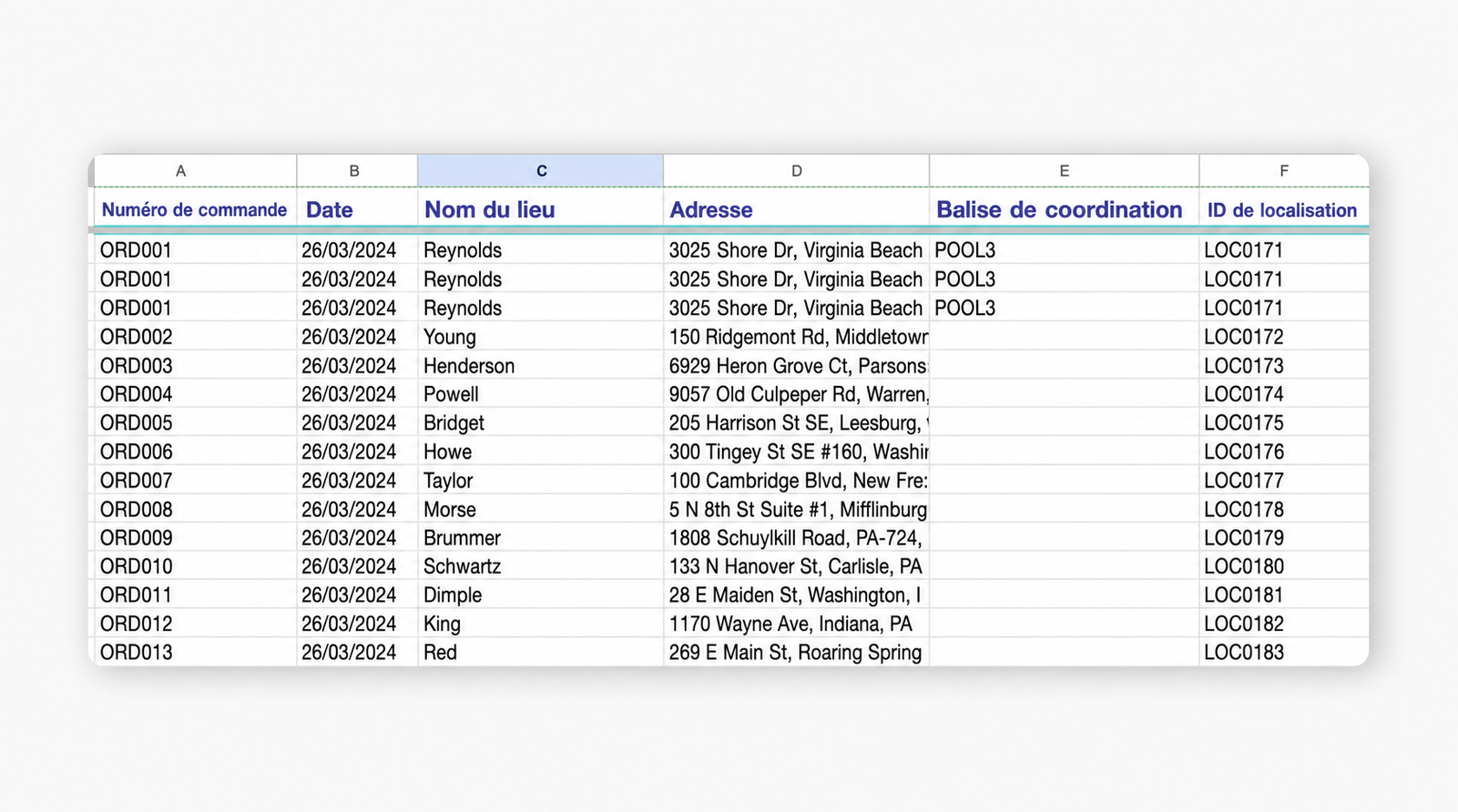Select column B header
This screenshot has height=812, width=1458.
357,171
